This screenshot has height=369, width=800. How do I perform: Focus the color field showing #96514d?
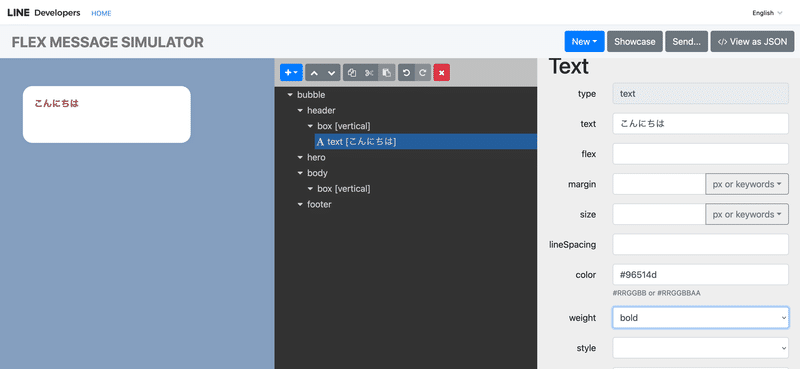point(701,275)
